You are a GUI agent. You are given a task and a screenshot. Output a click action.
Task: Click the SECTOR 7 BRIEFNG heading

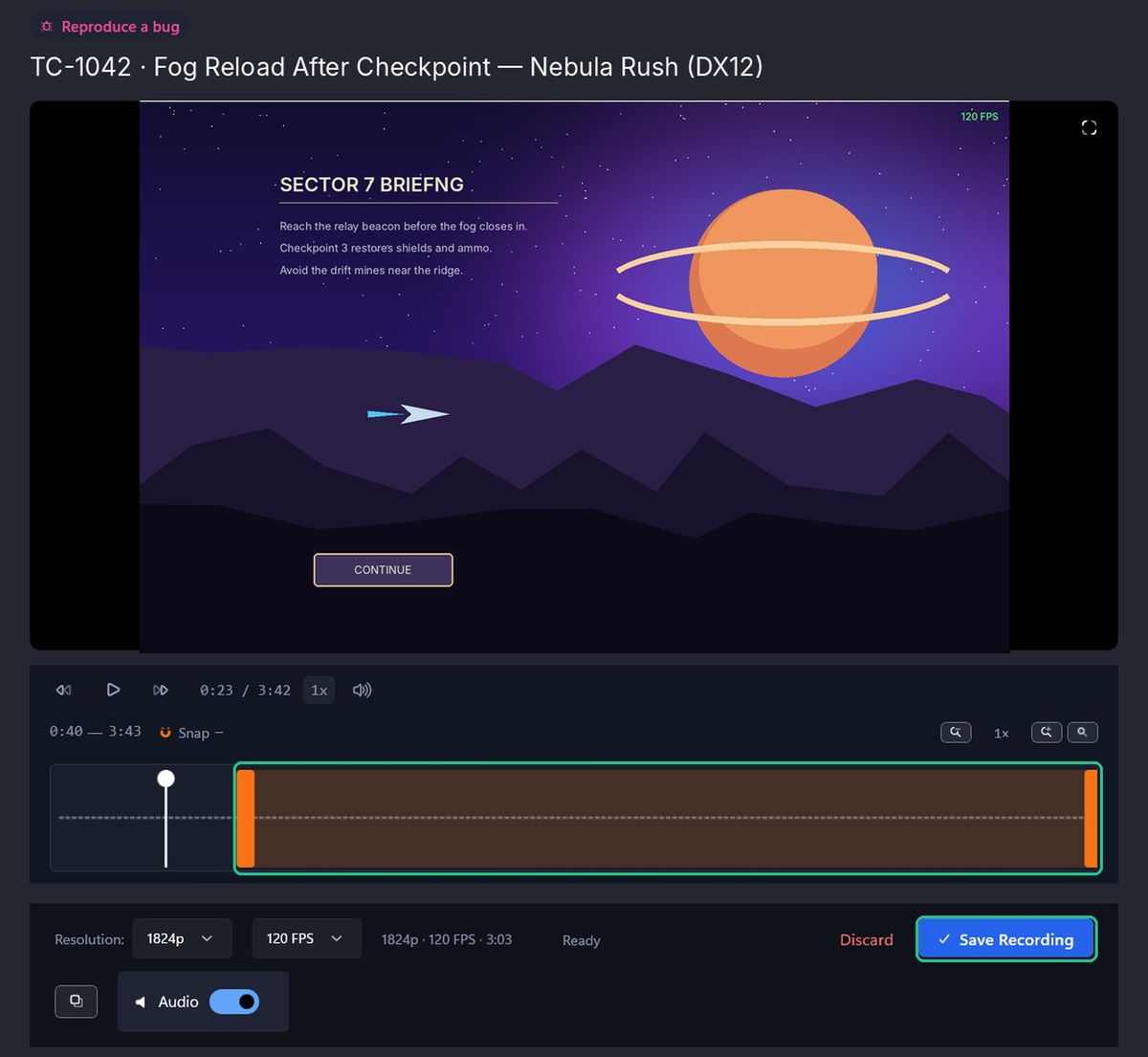click(371, 185)
